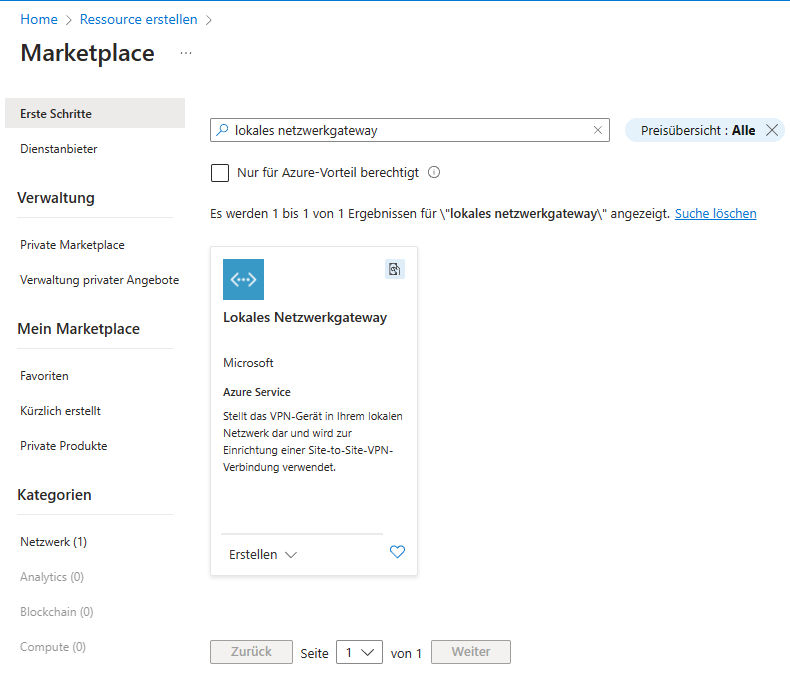Add Lokales Netzwerkgateway to favorites via heart
The image size is (790, 677).
click(x=397, y=552)
